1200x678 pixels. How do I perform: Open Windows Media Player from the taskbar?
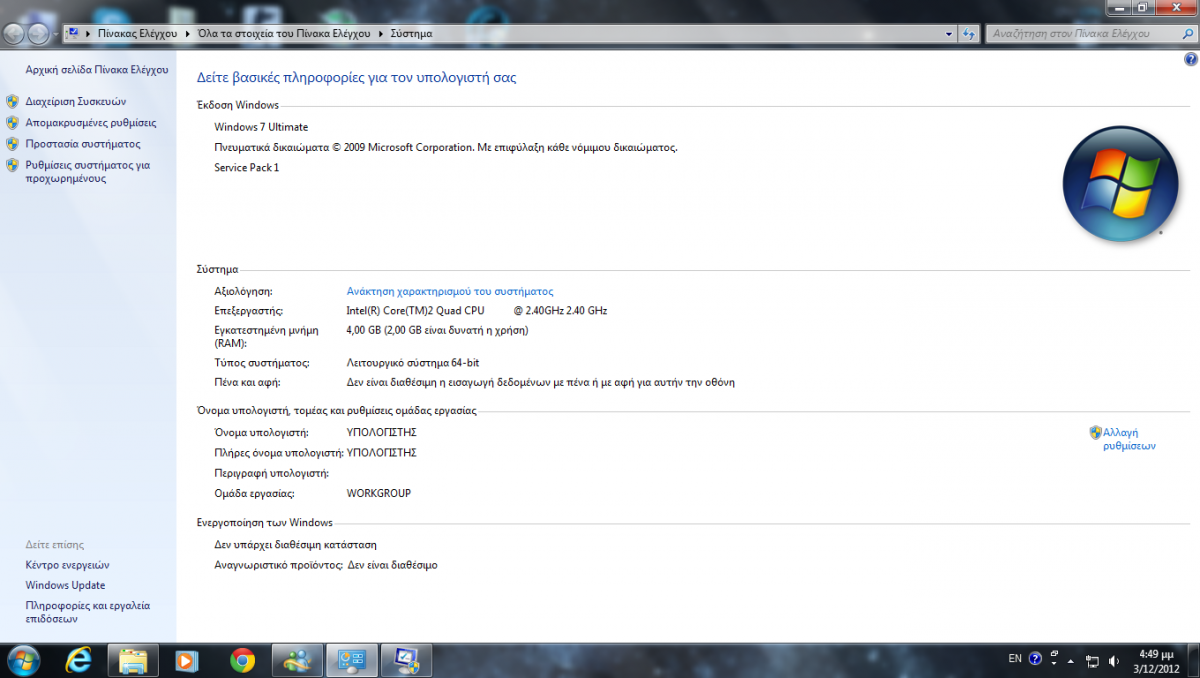pos(186,660)
